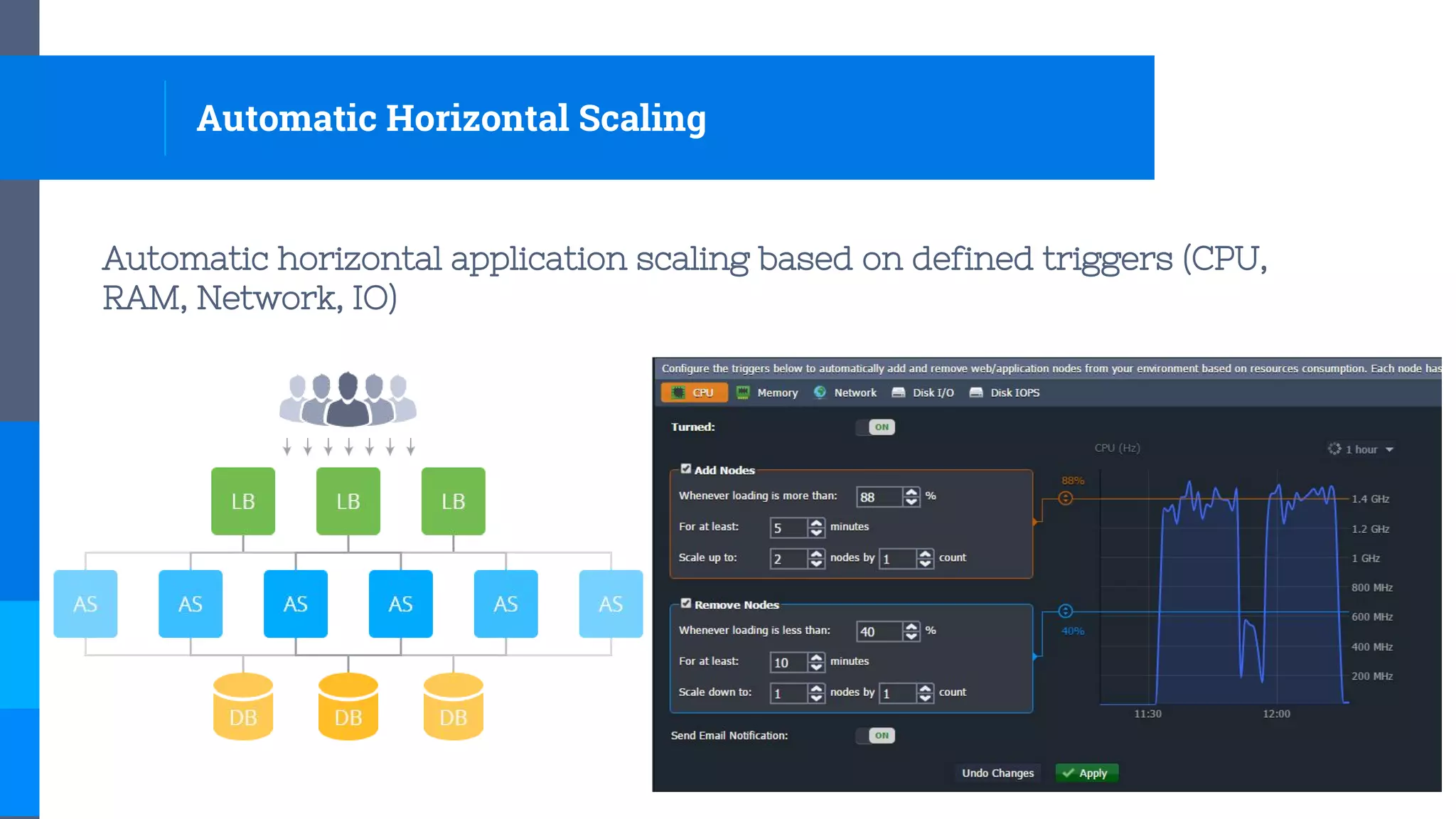Switch to the Disk I/O tab

923,392
